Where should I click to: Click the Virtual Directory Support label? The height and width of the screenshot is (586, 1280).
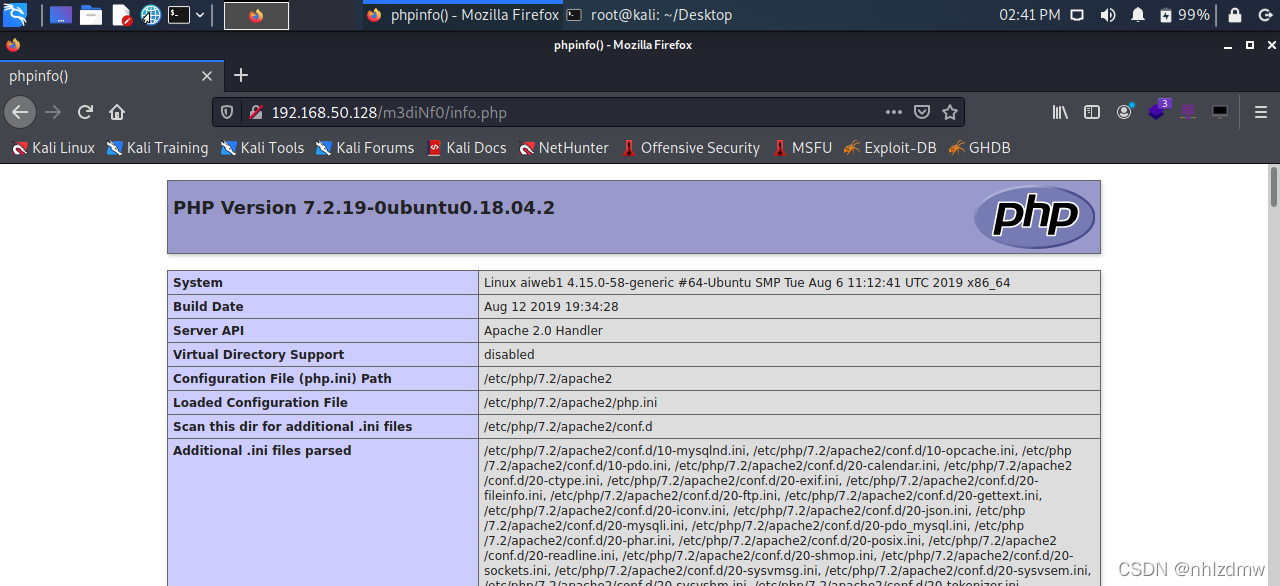(258, 355)
